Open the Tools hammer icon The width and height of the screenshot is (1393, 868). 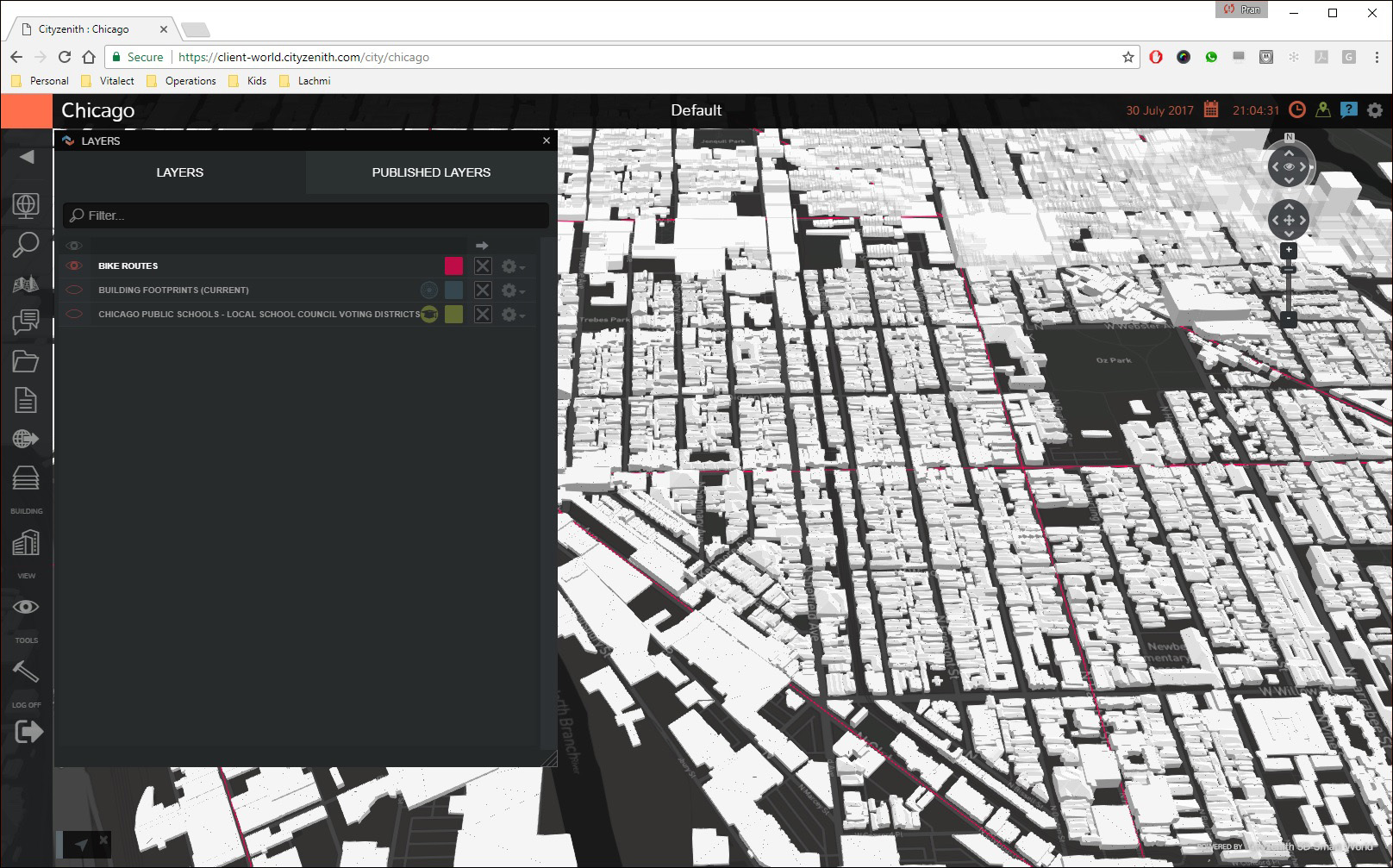(26, 671)
